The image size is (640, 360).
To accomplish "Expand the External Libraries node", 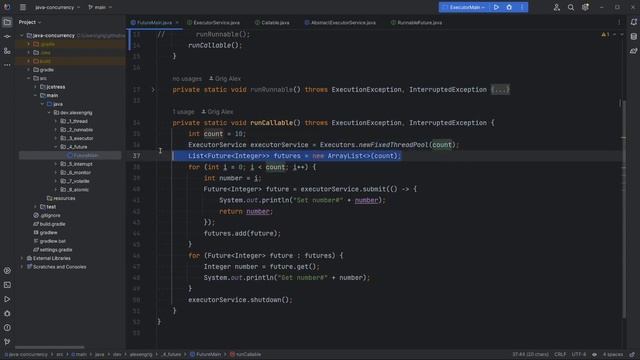I will 22,258.
